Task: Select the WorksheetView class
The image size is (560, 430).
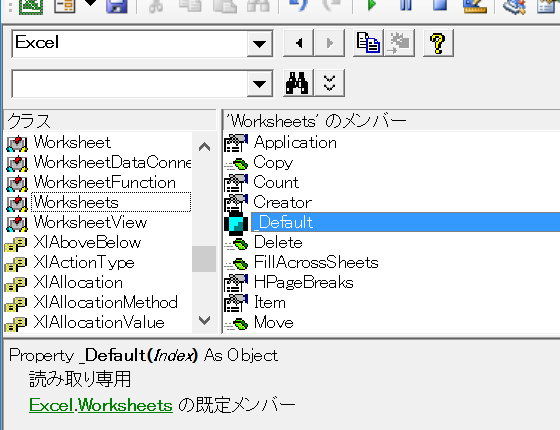Action: tap(90, 222)
